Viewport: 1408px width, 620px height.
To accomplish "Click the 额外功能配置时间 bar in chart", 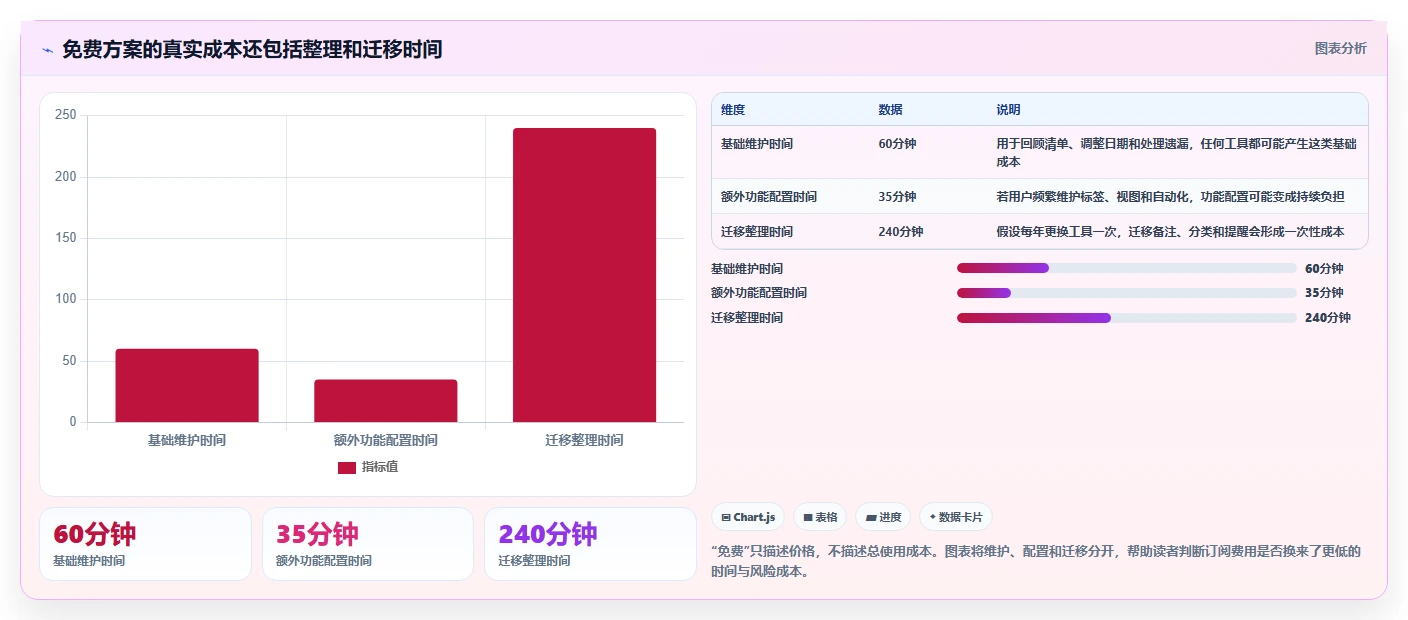I will click(386, 401).
